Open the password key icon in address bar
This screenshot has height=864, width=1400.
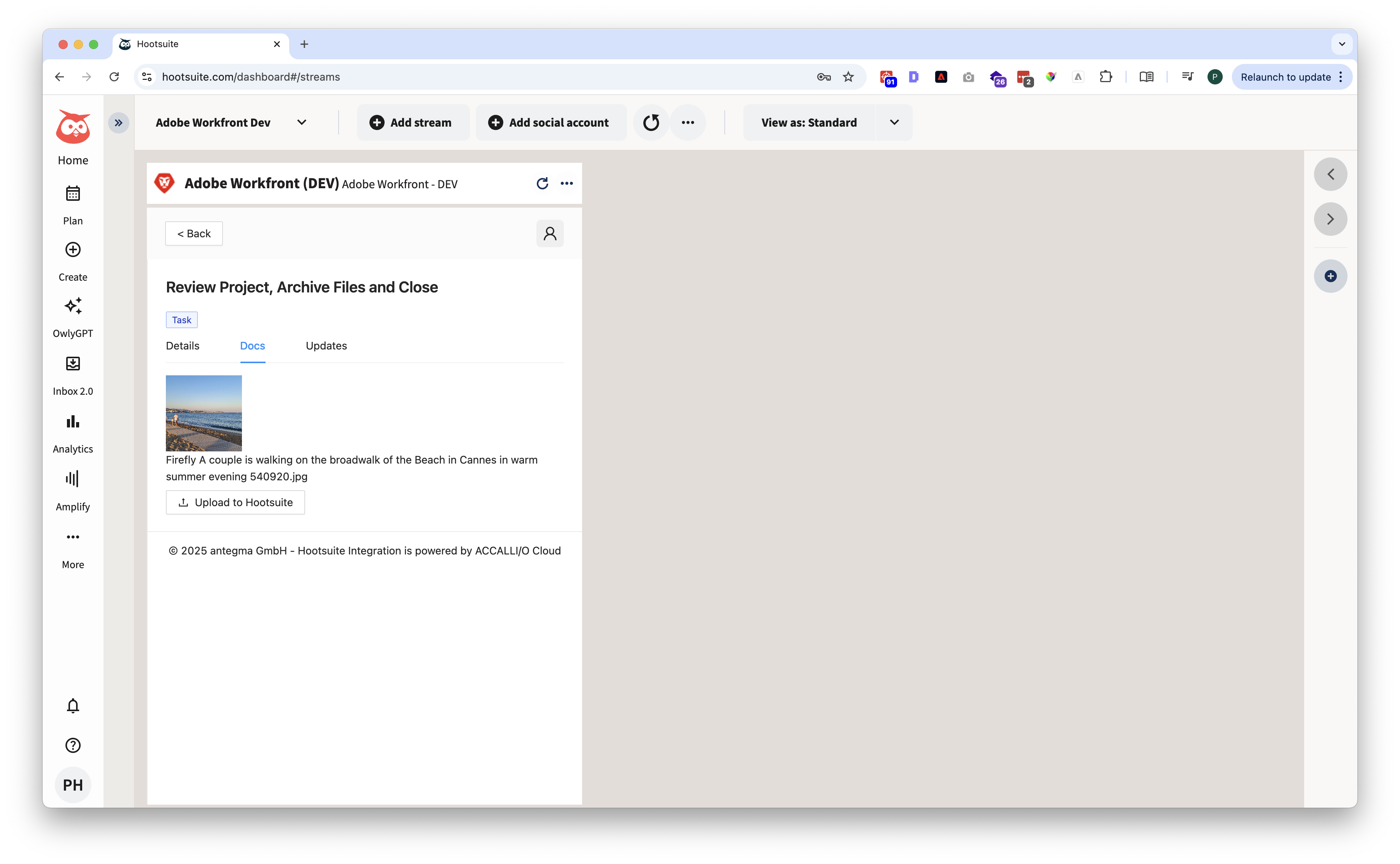pos(824,77)
